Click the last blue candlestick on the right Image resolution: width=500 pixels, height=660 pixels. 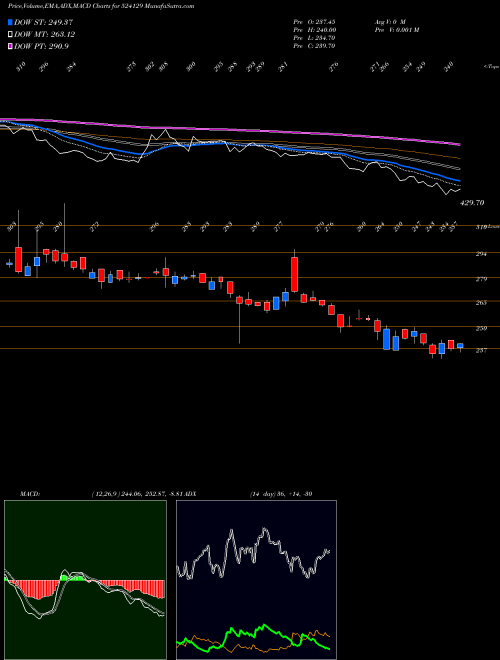(460, 346)
